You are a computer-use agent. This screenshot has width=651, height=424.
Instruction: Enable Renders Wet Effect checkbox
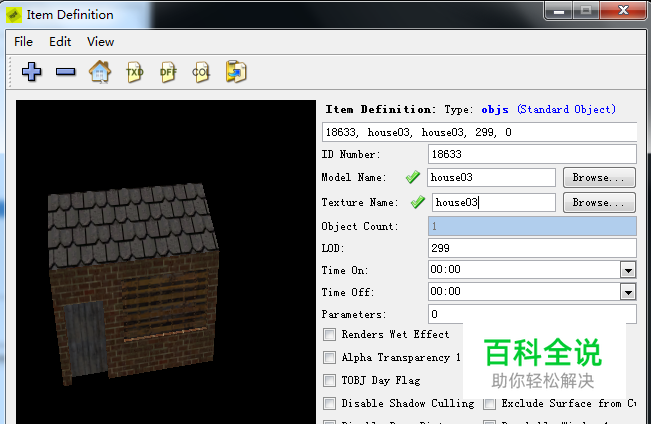(330, 334)
